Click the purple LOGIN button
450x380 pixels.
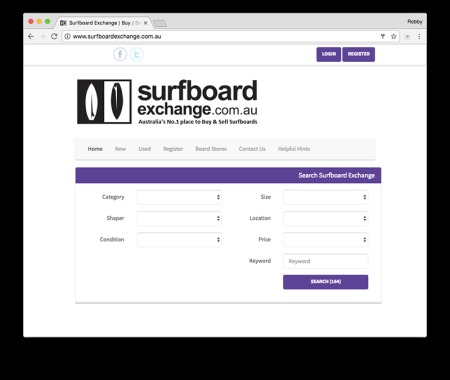coord(329,54)
